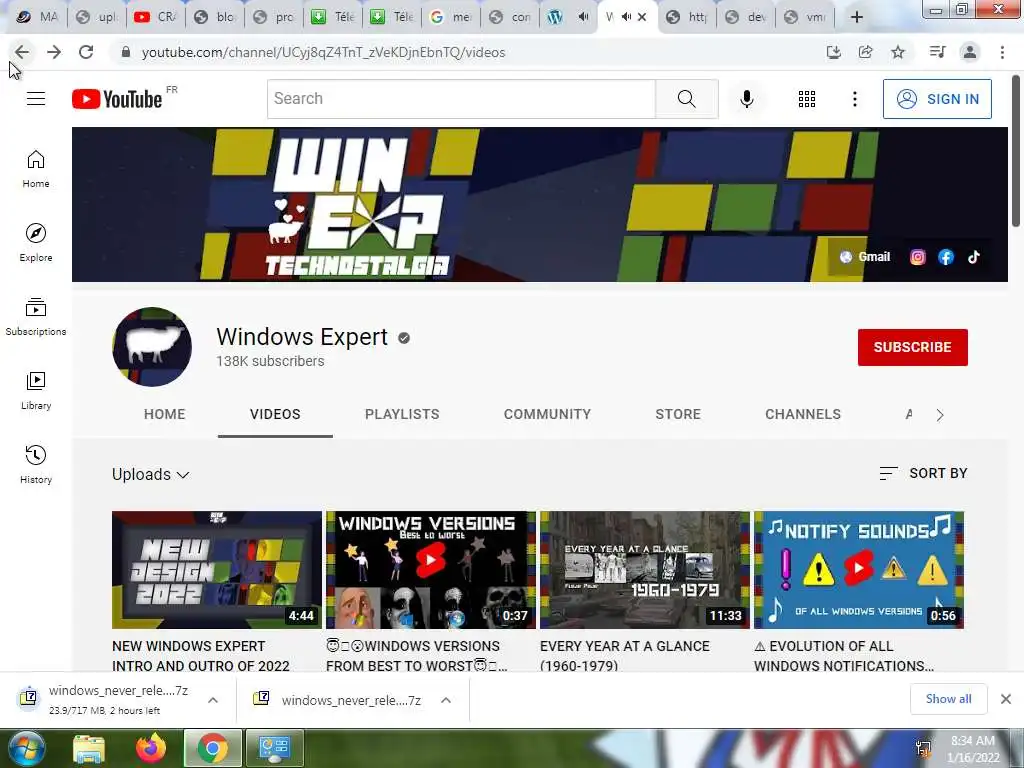Show more channel tabs with right chevron
This screenshot has width=1024, height=768.
point(940,415)
